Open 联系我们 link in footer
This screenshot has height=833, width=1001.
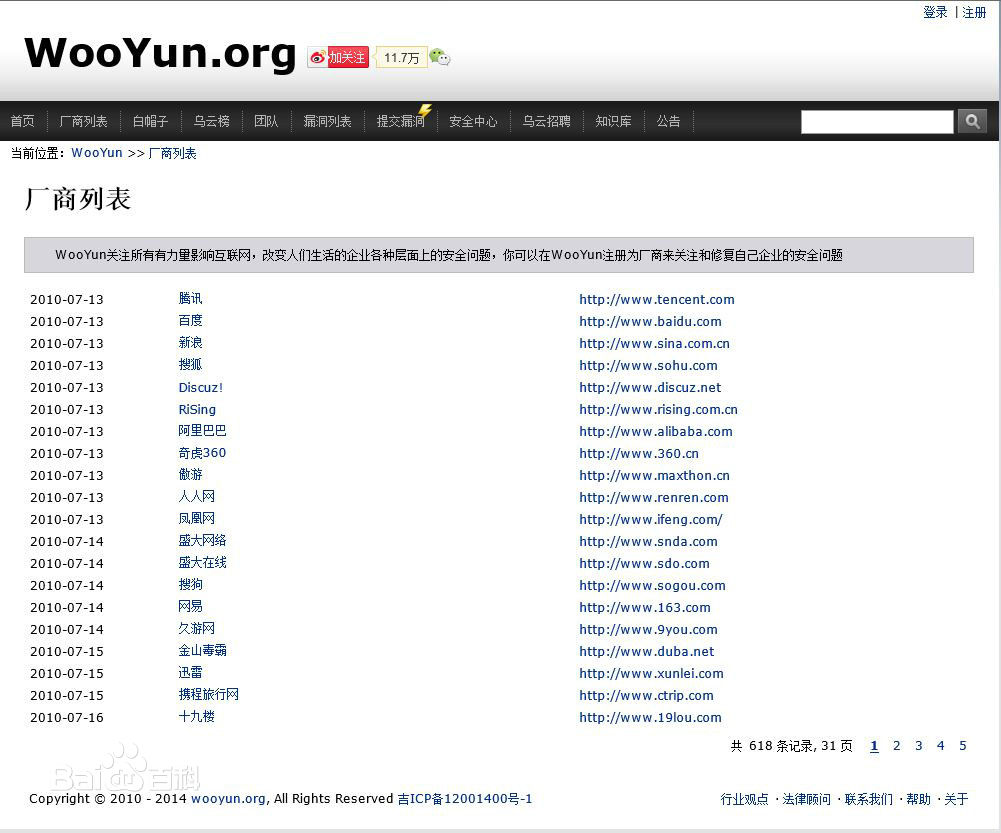point(868,799)
